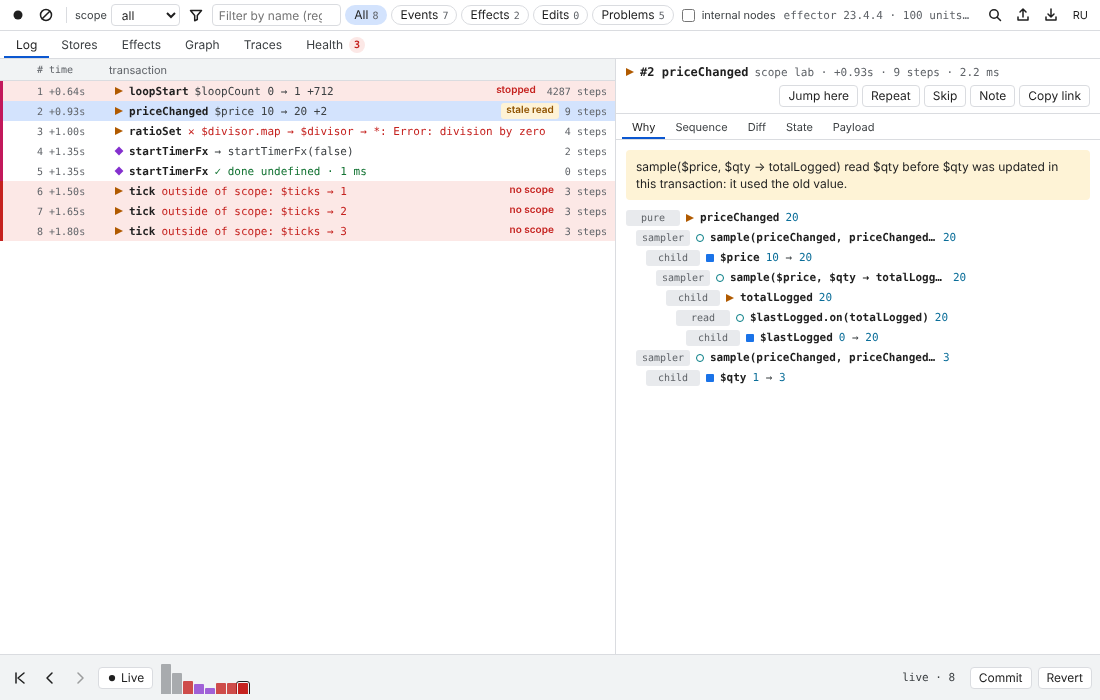Filter by Edits 0 pill
Viewport: 1100px width, 700px height.
tap(561, 15)
